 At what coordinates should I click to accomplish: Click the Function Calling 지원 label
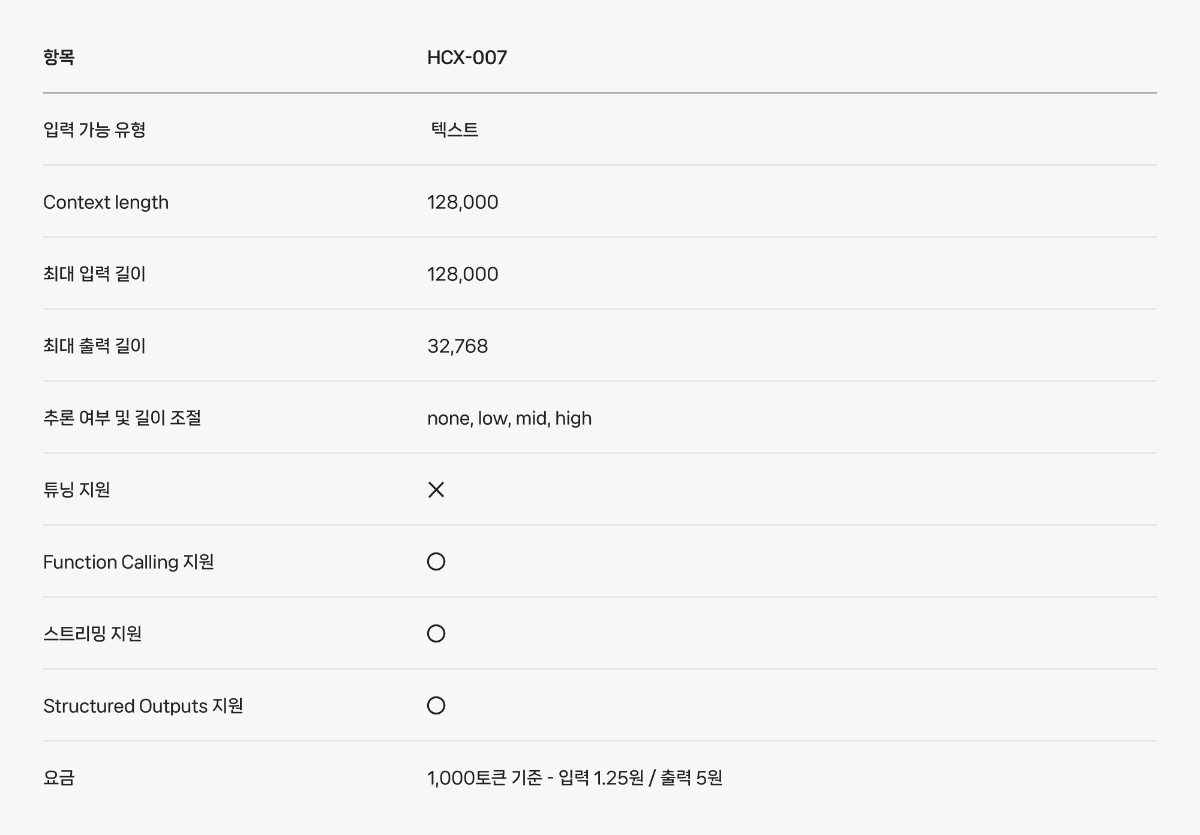click(x=129, y=562)
